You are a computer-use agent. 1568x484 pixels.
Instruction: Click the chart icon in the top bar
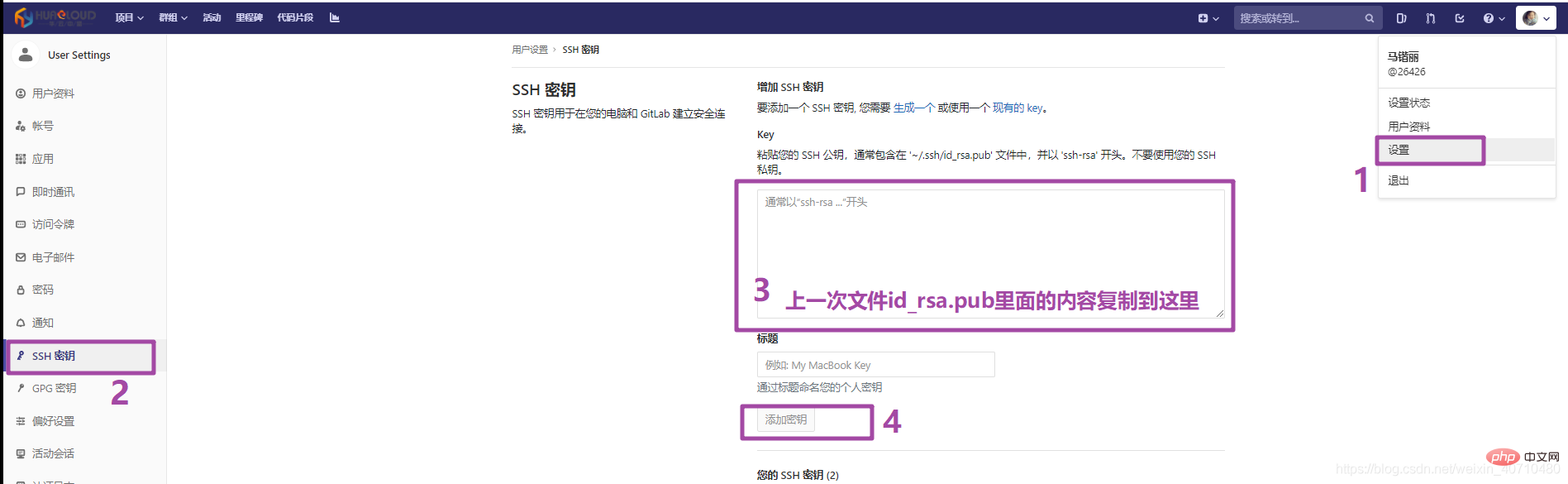(334, 17)
